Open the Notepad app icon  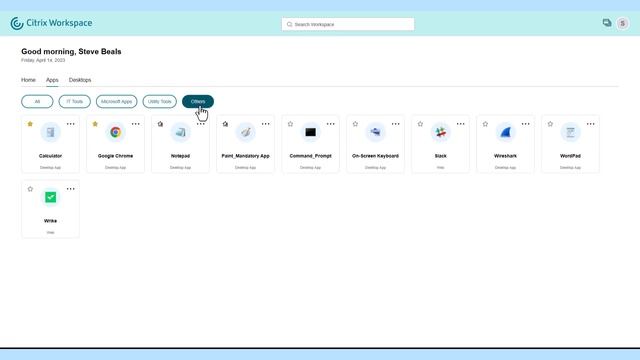click(x=180, y=132)
